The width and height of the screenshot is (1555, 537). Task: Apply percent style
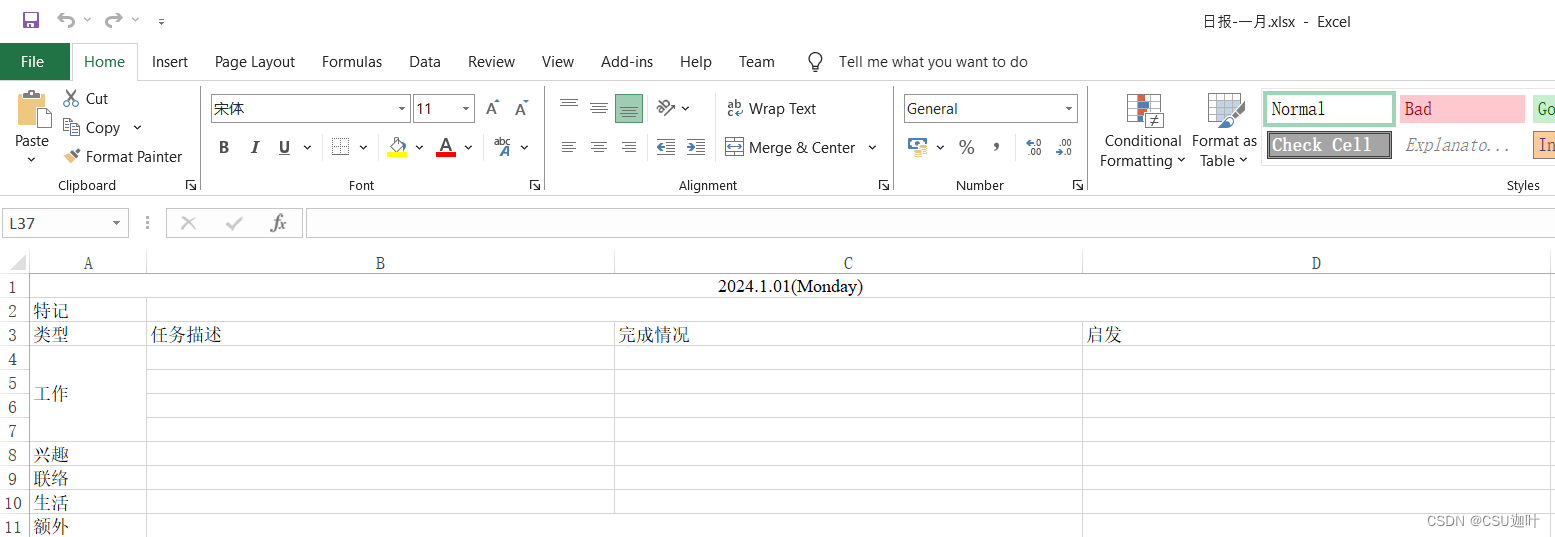point(966,147)
